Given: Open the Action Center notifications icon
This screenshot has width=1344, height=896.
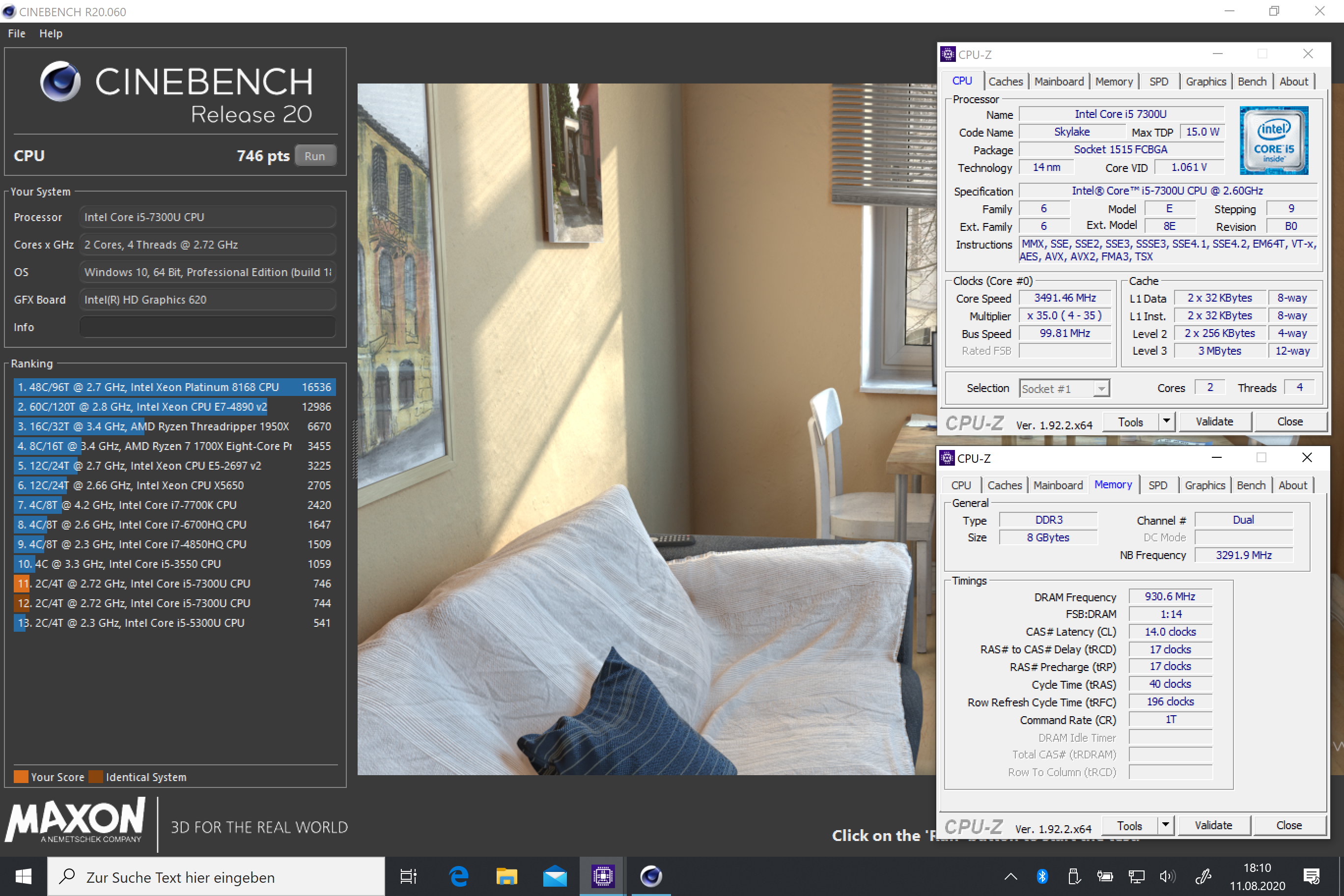Looking at the screenshot, I should coord(1312,876).
